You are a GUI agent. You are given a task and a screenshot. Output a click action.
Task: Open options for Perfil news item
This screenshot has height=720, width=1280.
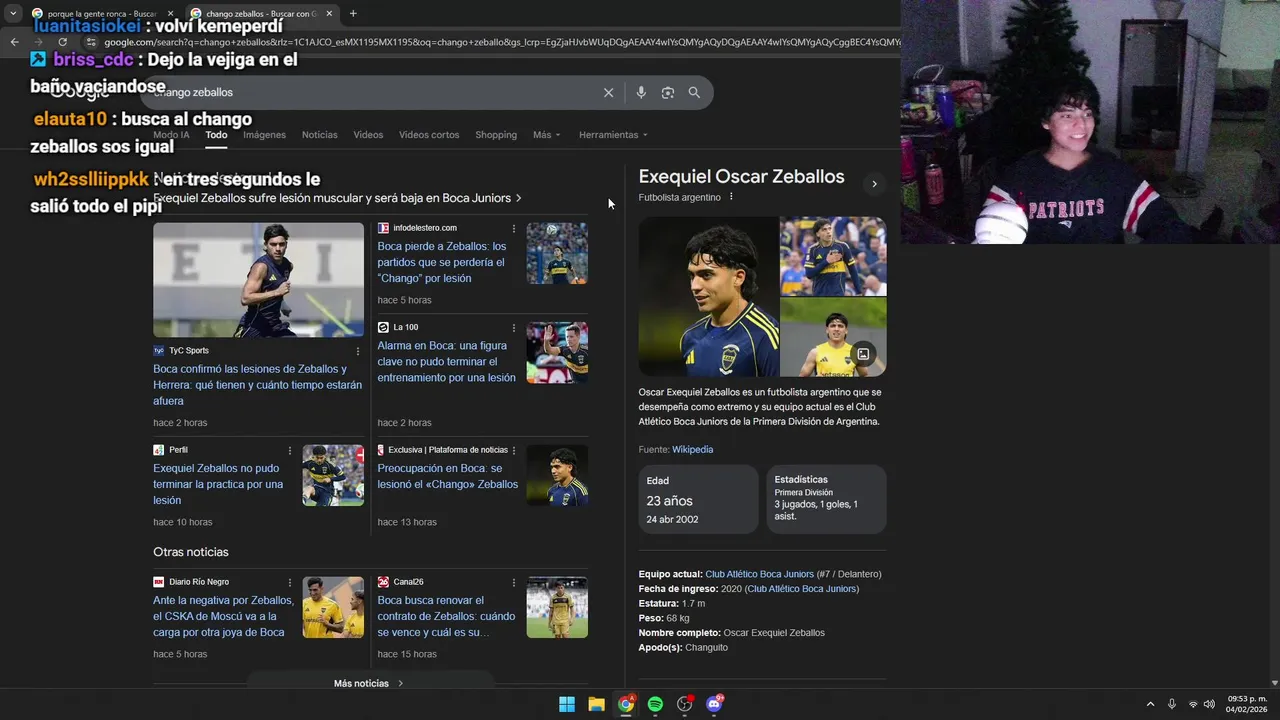tap(290, 450)
